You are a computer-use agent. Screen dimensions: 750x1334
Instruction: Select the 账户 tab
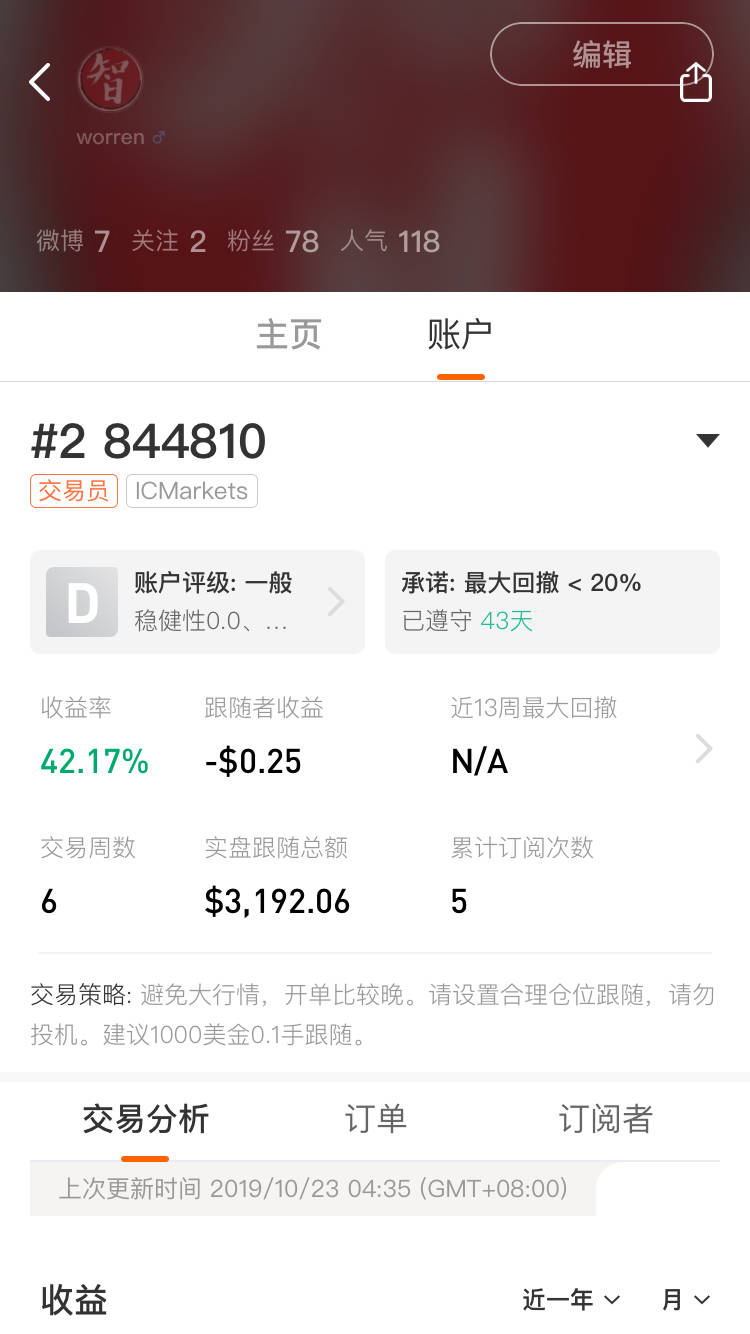pos(460,334)
